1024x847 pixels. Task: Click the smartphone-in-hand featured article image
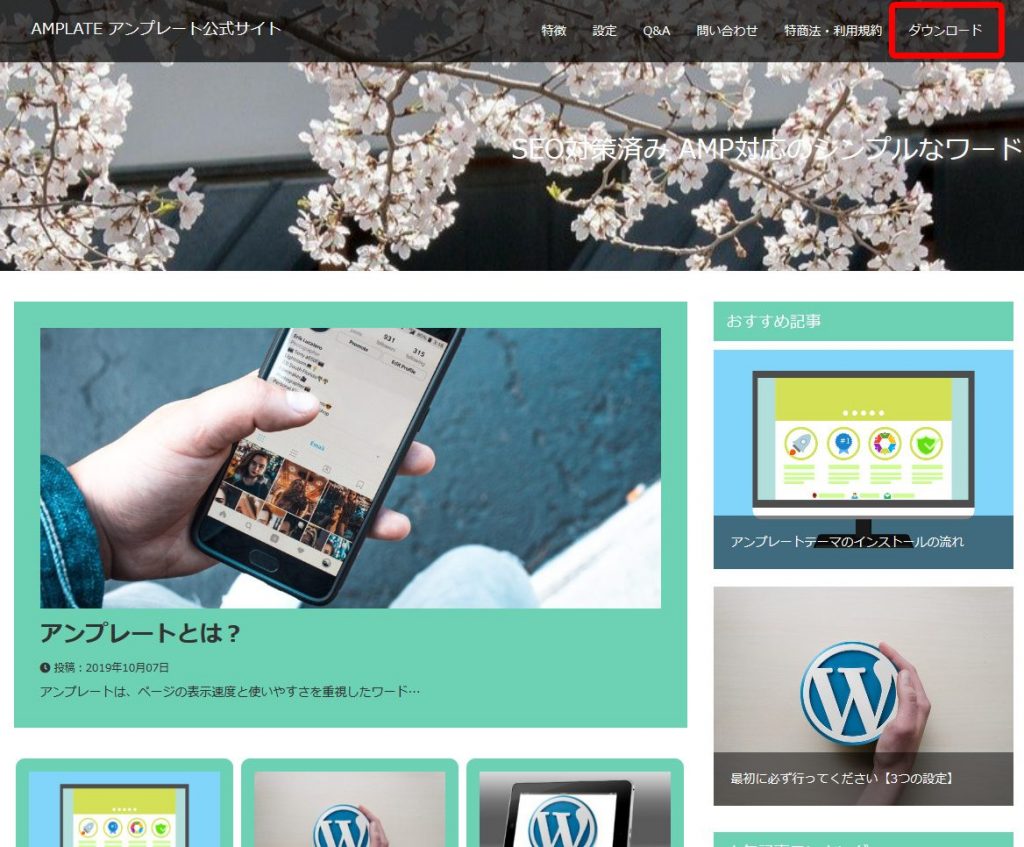pos(350,467)
